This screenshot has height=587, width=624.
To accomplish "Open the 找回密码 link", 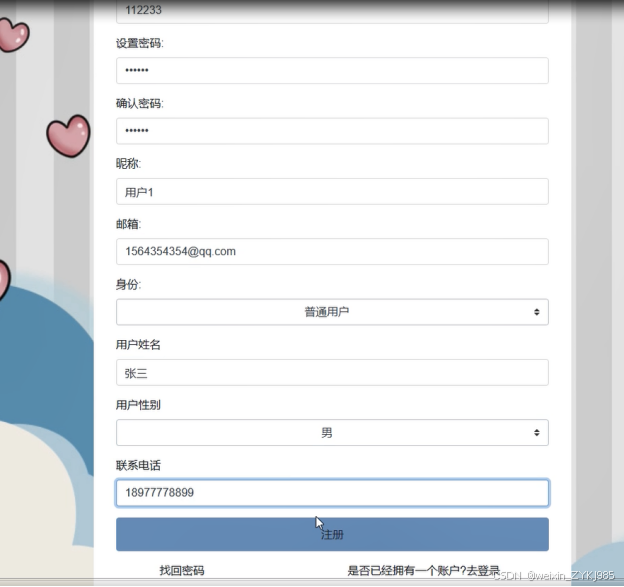I will coord(182,571).
